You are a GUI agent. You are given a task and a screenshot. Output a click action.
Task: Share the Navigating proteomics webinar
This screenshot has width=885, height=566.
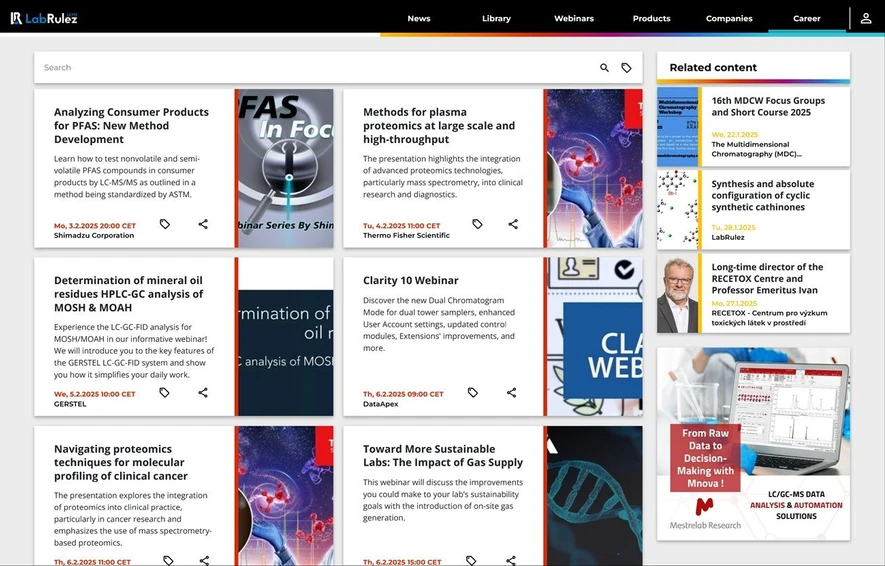204,560
